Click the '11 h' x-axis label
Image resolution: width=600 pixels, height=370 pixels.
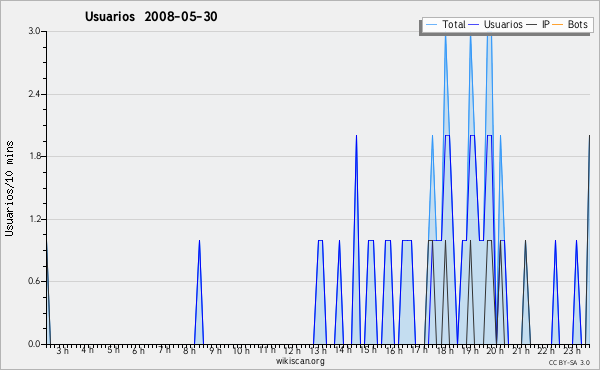click(x=267, y=350)
